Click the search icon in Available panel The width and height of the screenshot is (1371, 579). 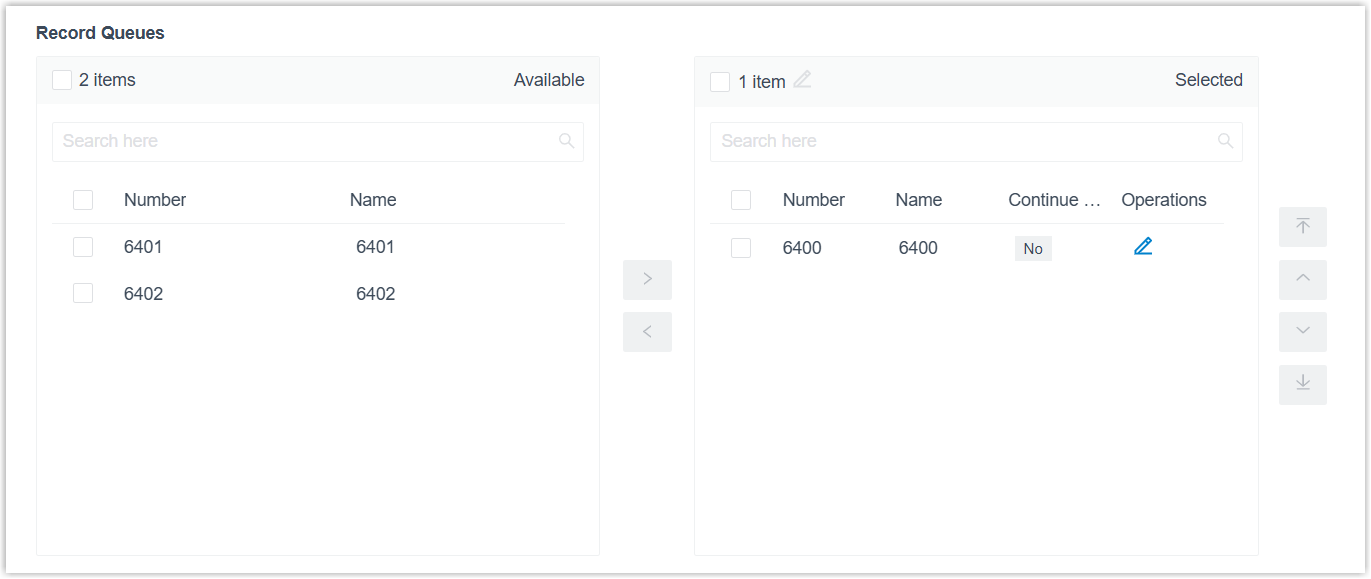click(566, 141)
